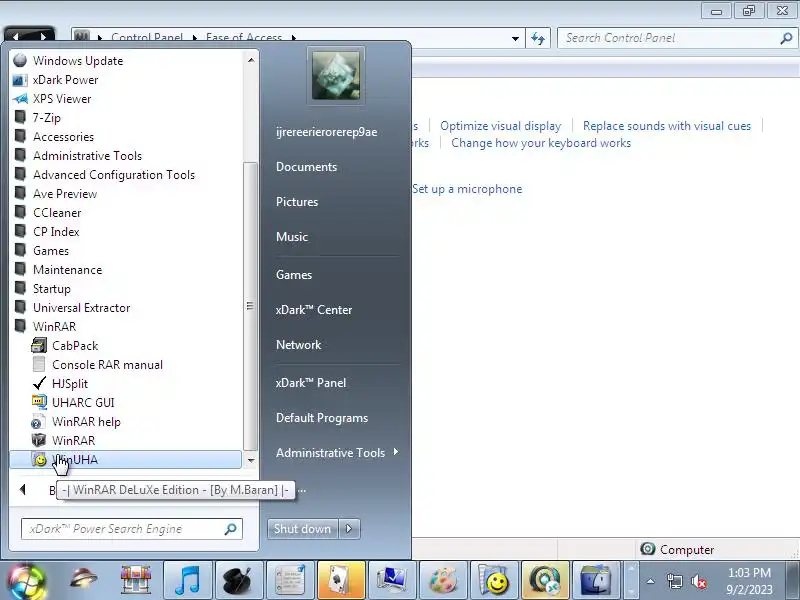
Task: Open the paint palette taskbar icon
Action: [x=443, y=581]
